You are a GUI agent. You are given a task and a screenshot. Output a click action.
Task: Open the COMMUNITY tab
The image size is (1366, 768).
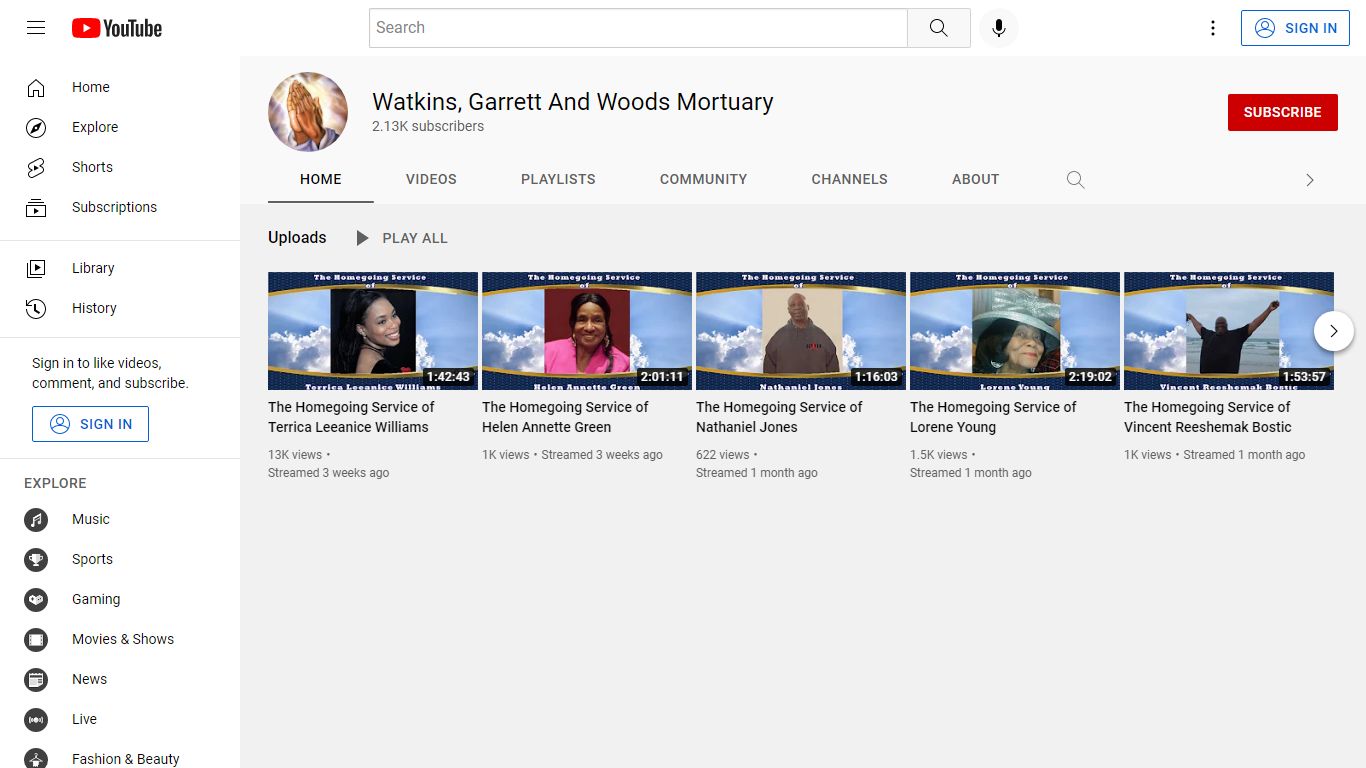(x=703, y=180)
